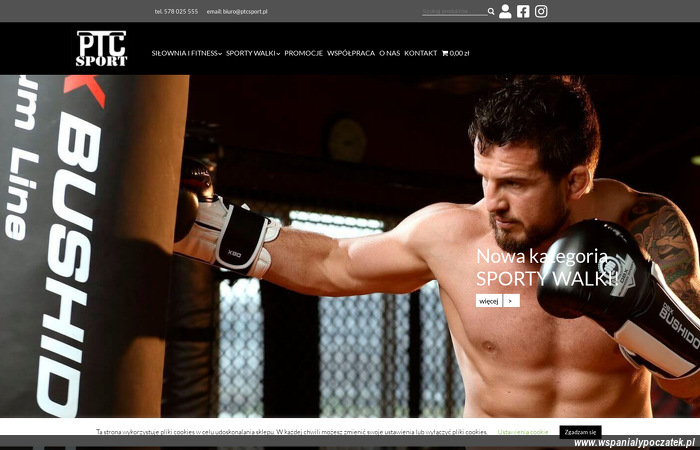700x450 pixels.
Task: Focus the product search field
Action: coord(454,12)
